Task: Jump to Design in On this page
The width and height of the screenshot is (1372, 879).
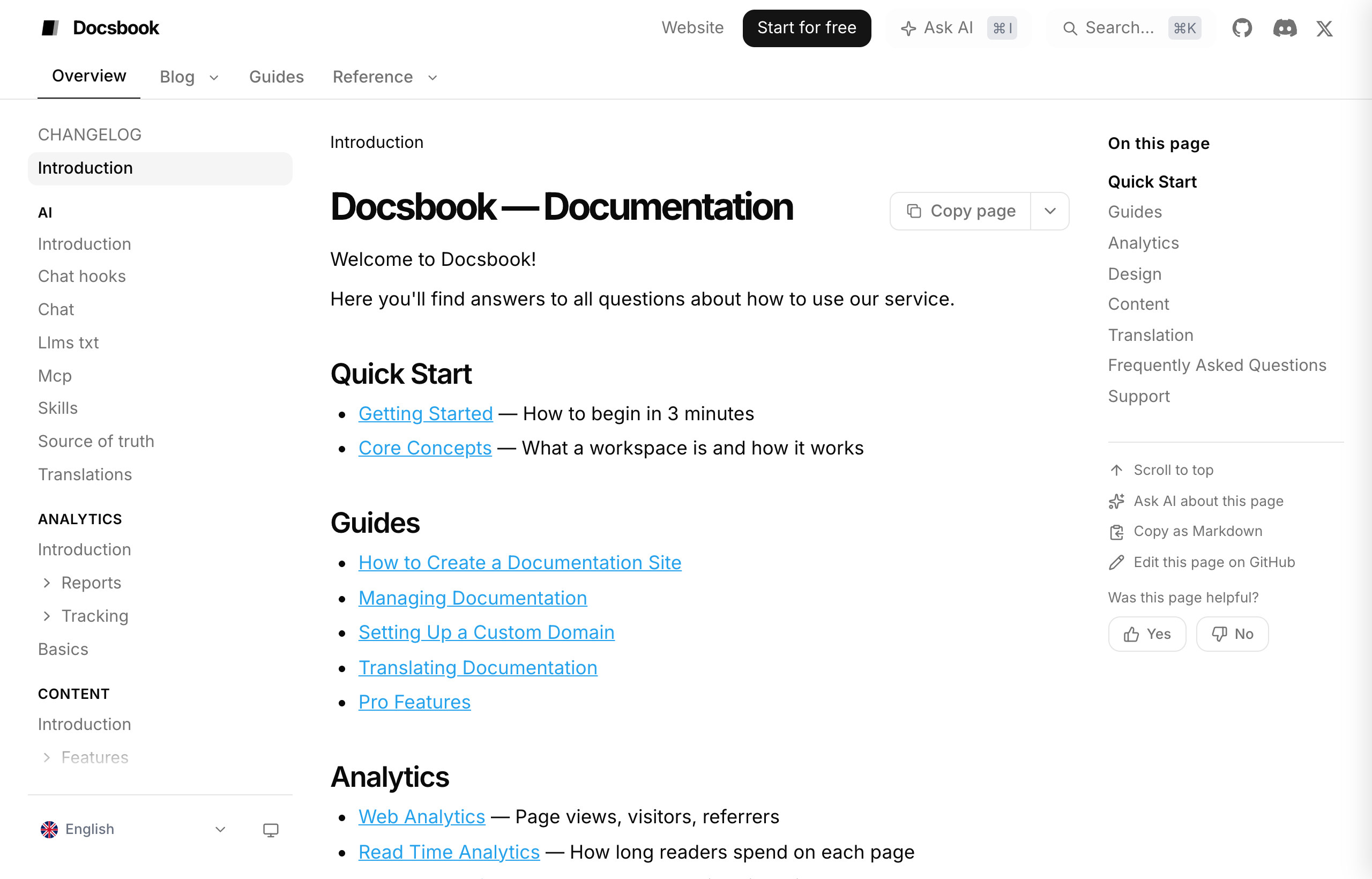Action: click(x=1135, y=274)
